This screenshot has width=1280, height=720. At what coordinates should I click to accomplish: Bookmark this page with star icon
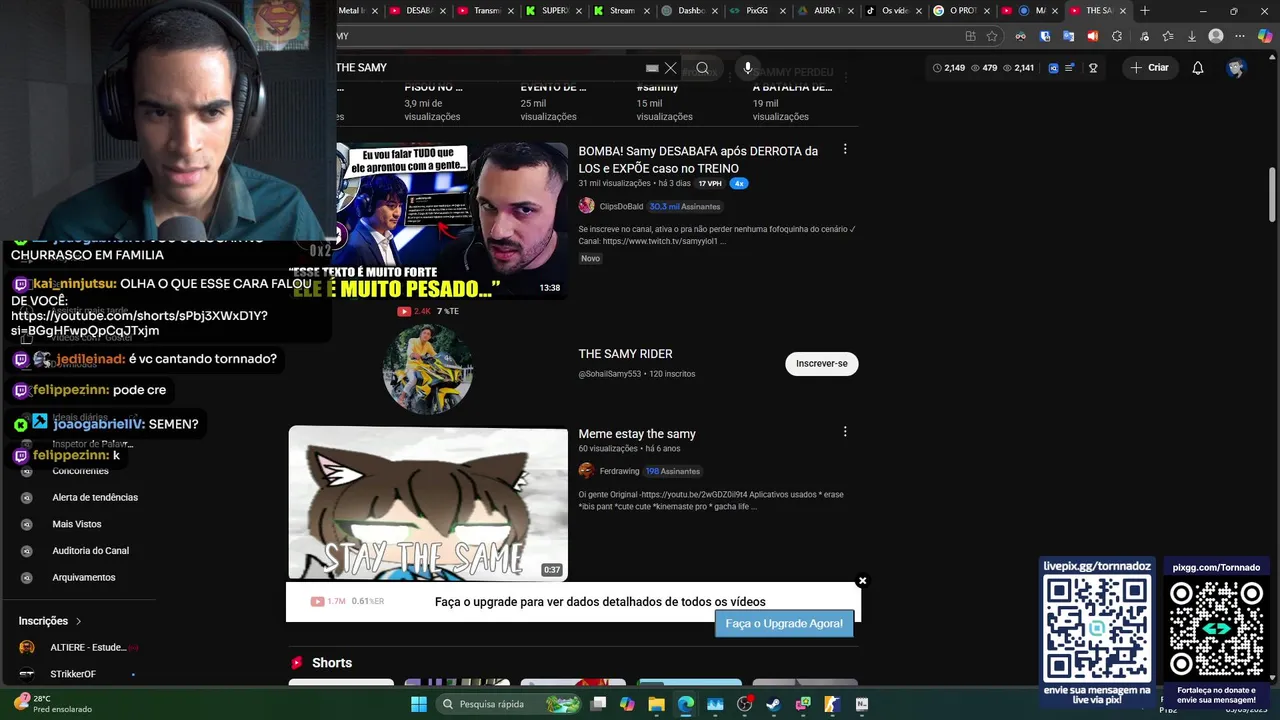coord(992,36)
